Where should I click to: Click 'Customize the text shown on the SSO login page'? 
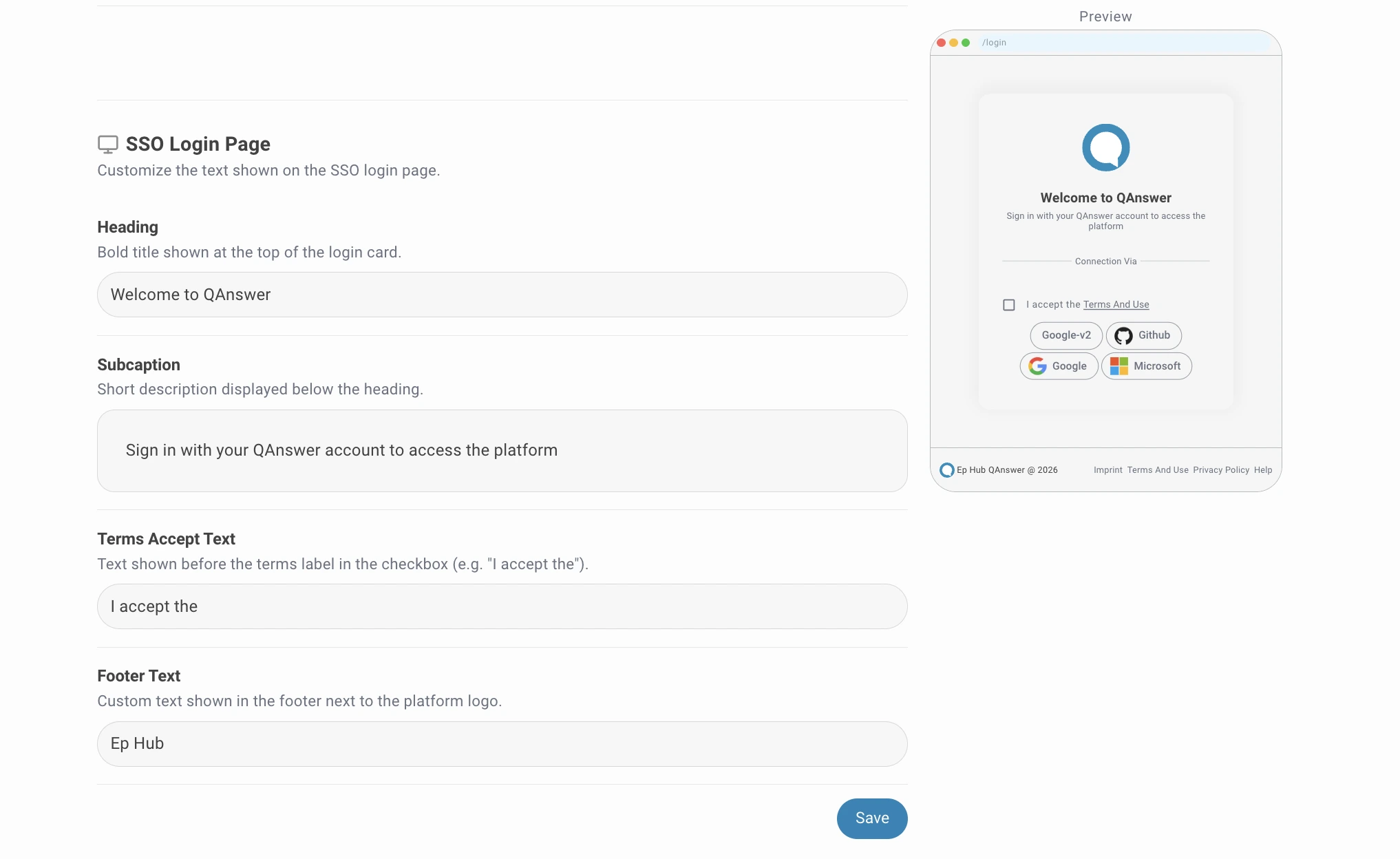tap(268, 170)
